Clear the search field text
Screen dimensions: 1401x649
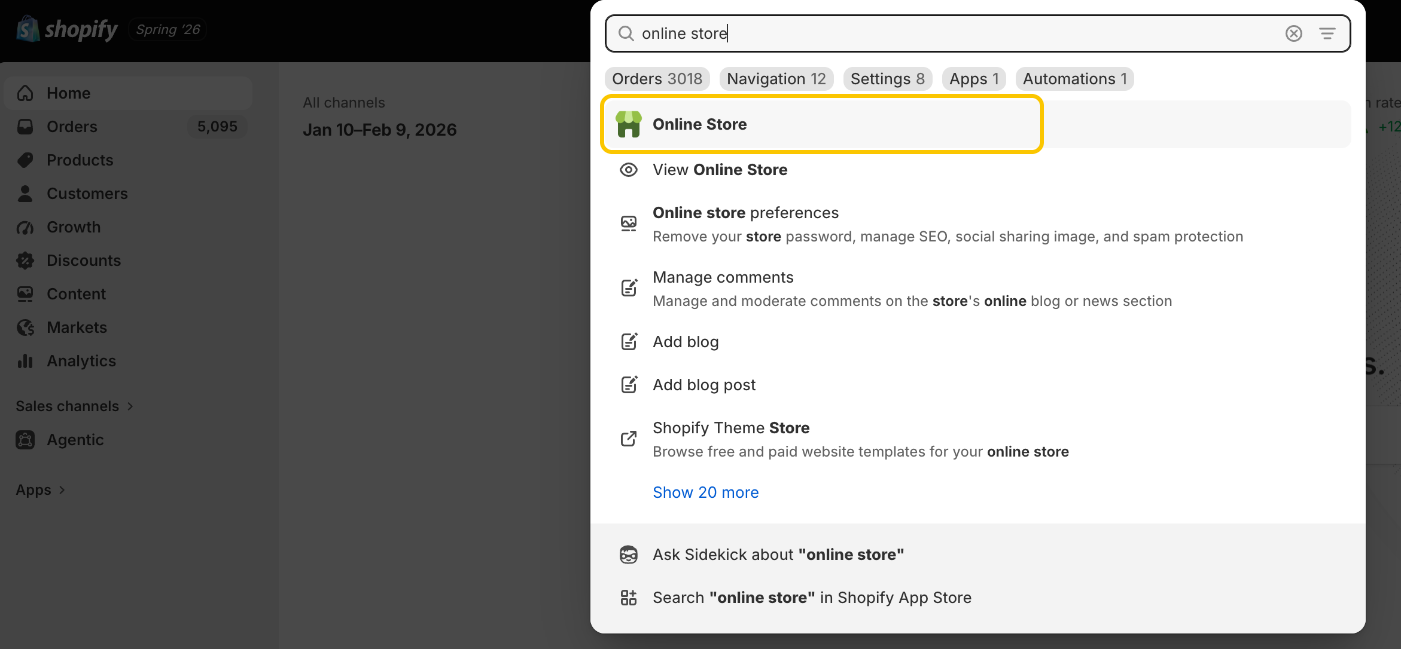tap(1294, 34)
